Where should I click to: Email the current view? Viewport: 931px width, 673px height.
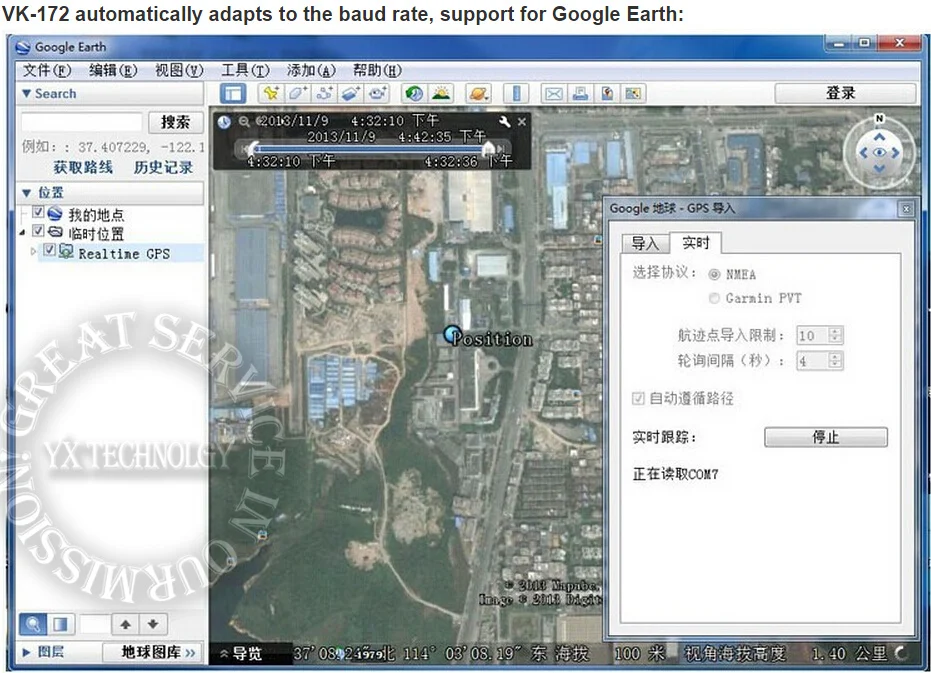[553, 93]
